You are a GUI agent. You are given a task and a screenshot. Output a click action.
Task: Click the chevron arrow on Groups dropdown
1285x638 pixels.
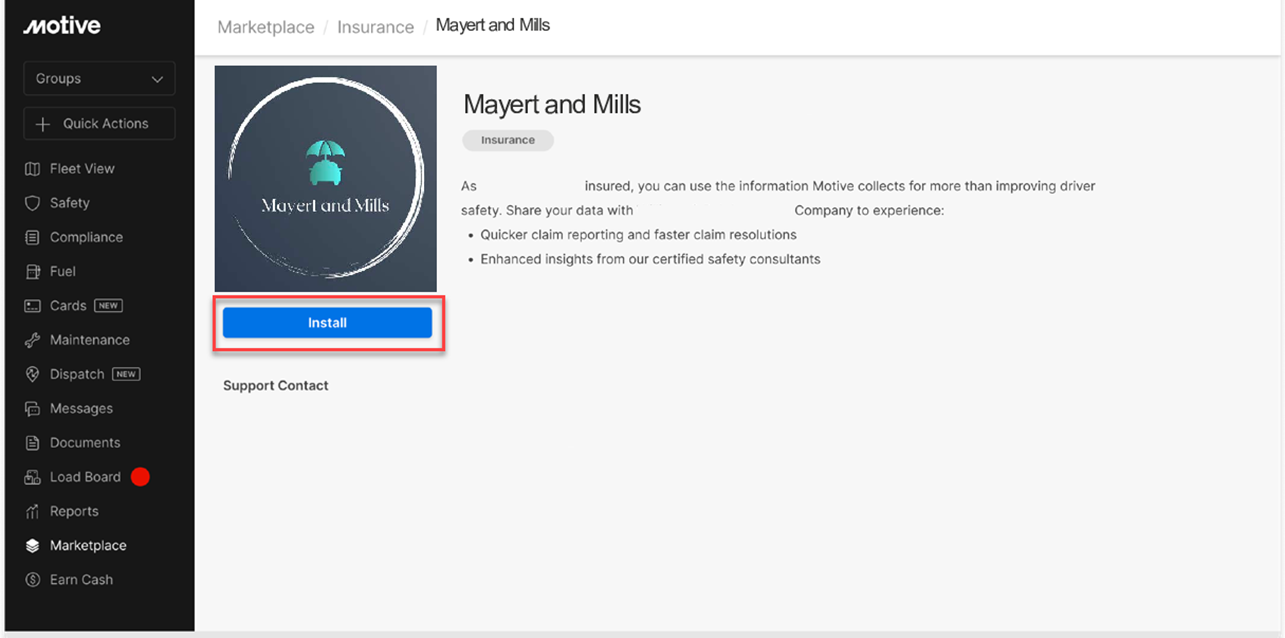(x=157, y=79)
